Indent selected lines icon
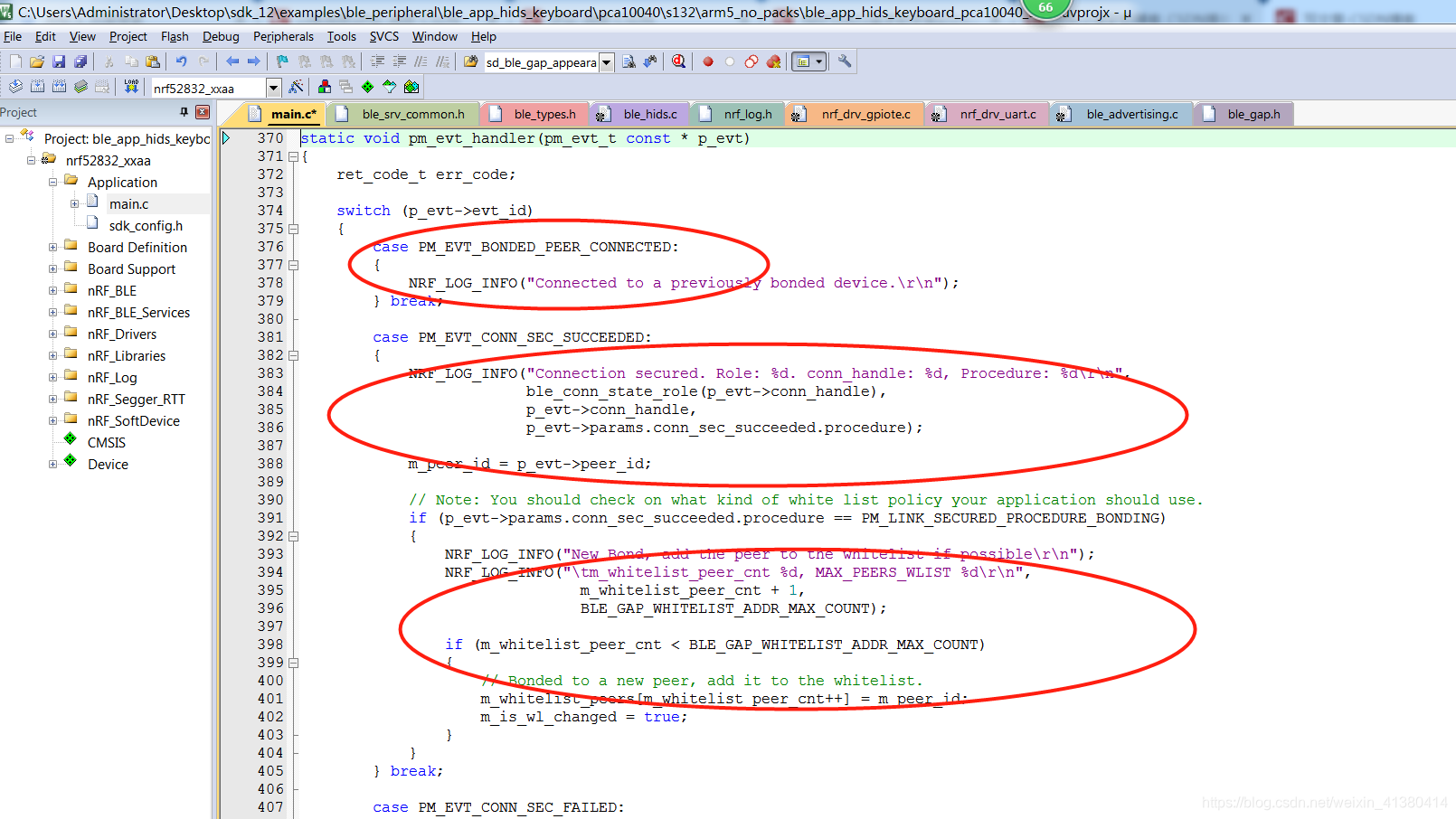The width and height of the screenshot is (1456, 819). tap(377, 61)
